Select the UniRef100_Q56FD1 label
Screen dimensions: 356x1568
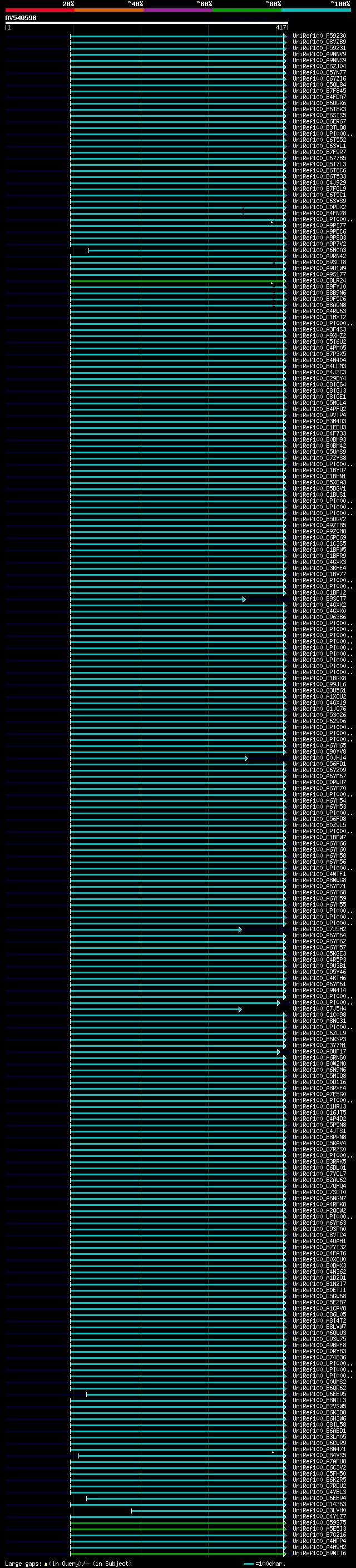point(319,764)
